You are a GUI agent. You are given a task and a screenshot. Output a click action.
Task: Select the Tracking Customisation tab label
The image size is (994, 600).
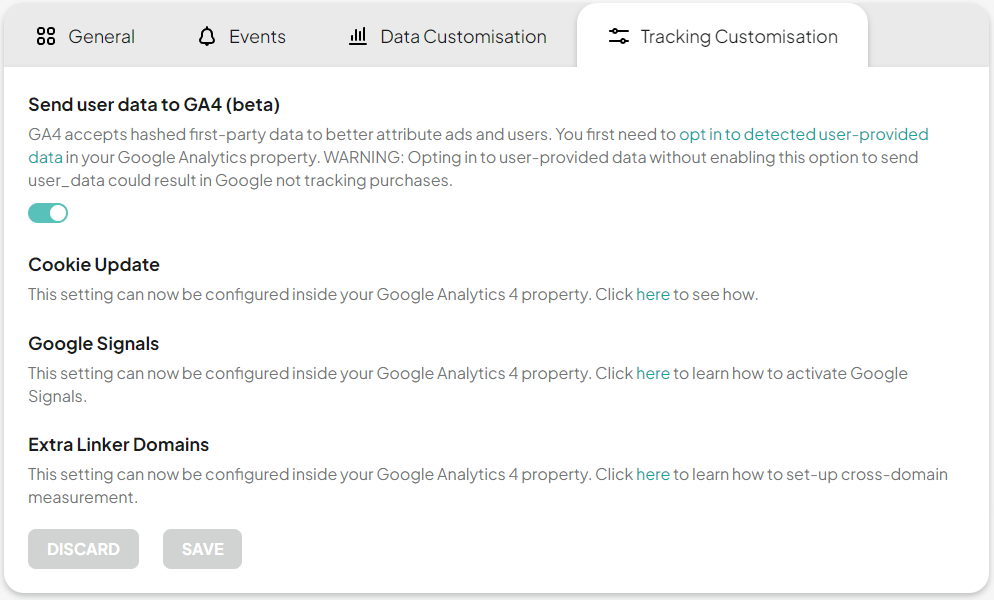739,37
